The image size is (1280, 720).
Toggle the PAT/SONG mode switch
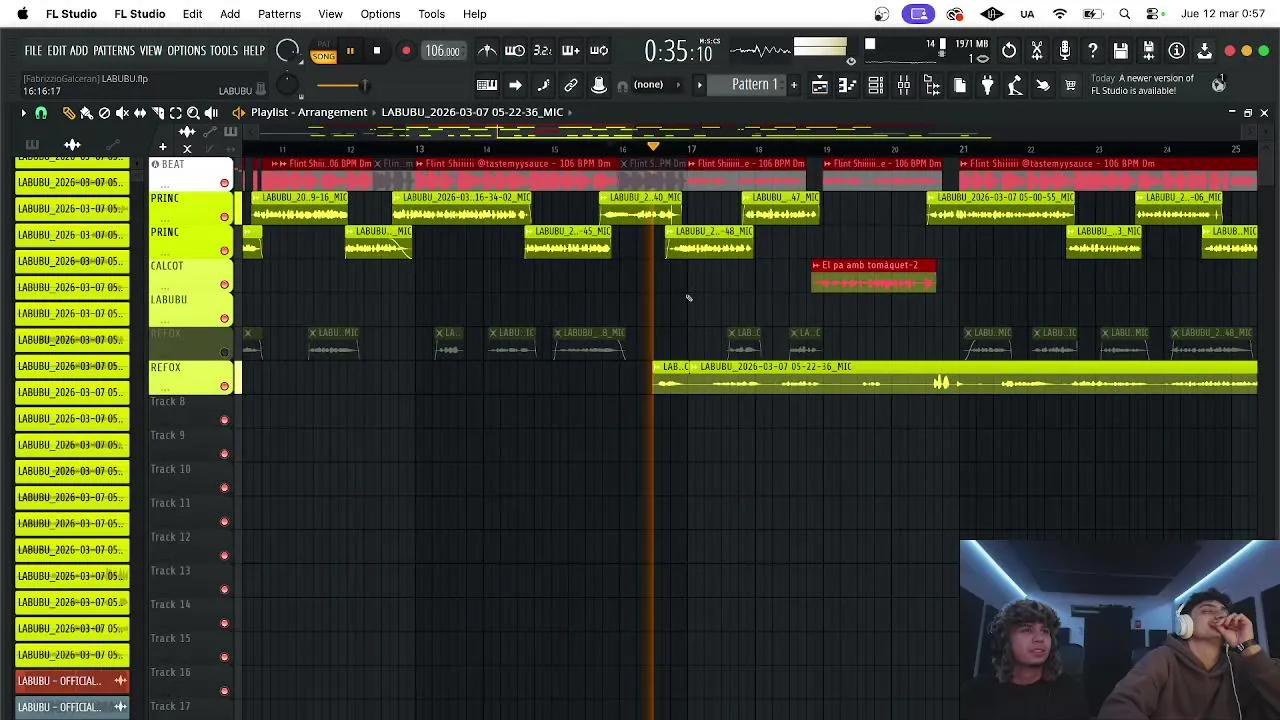(x=323, y=52)
